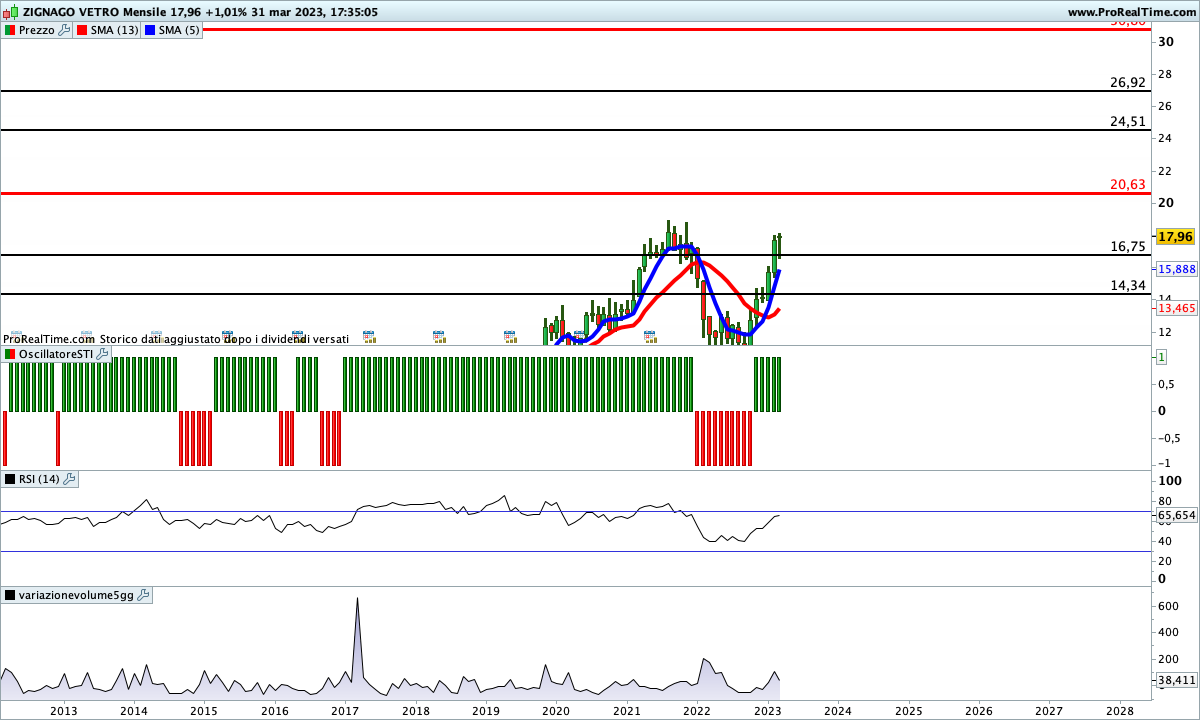Click the red 13,465 SMA value tag
Viewport: 1200px width, 720px height.
click(1176, 308)
